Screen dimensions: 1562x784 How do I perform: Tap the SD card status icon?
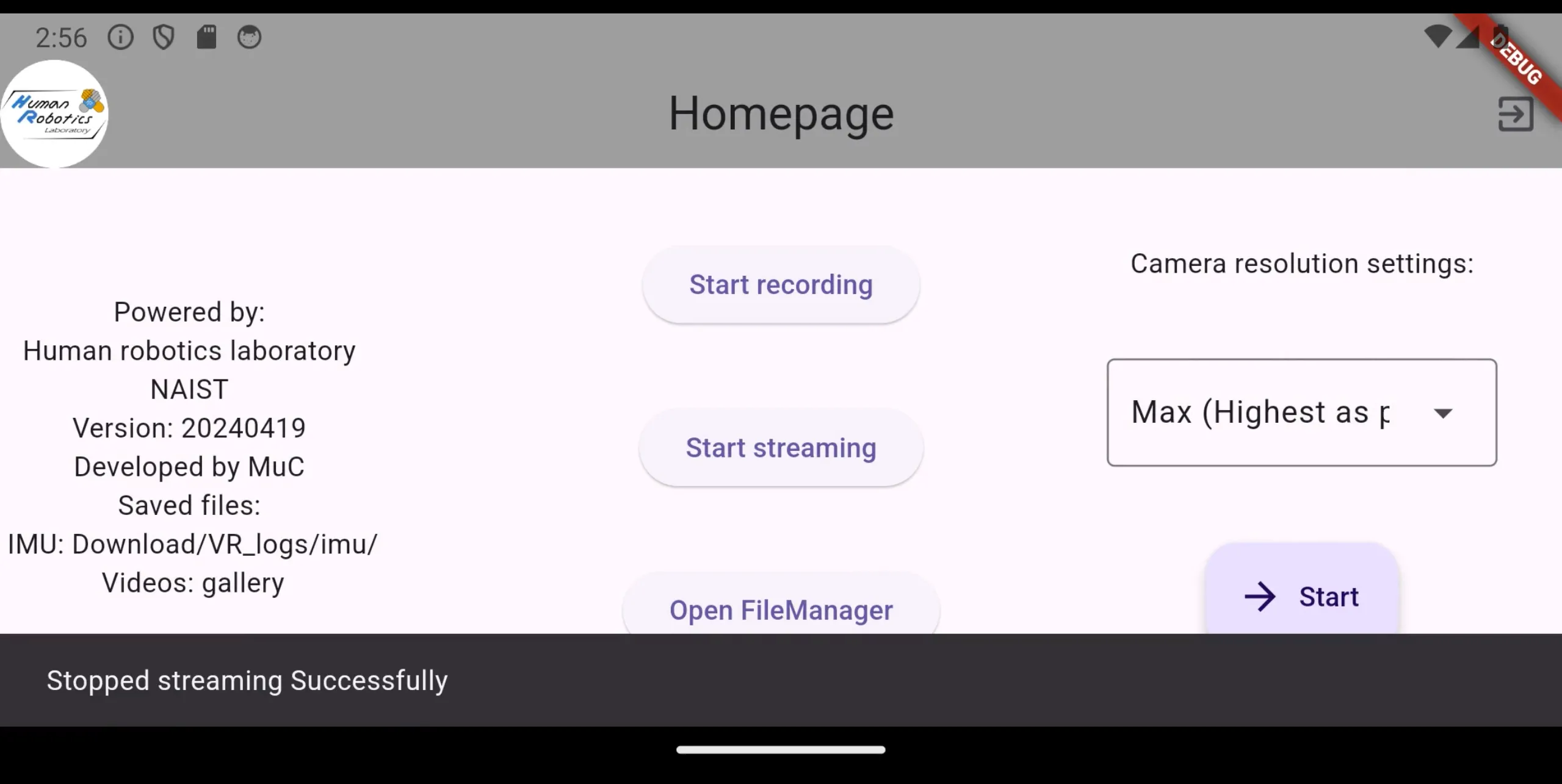pyautogui.click(x=206, y=37)
